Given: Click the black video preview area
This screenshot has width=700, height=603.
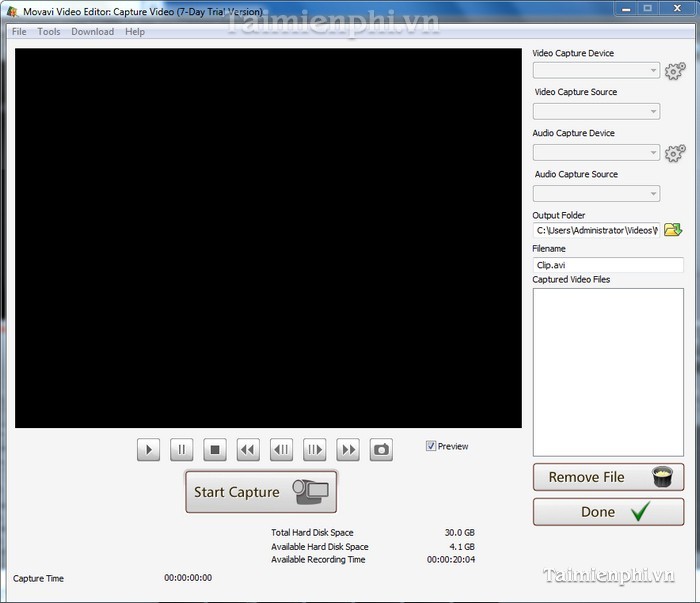Looking at the screenshot, I should pos(268,238).
